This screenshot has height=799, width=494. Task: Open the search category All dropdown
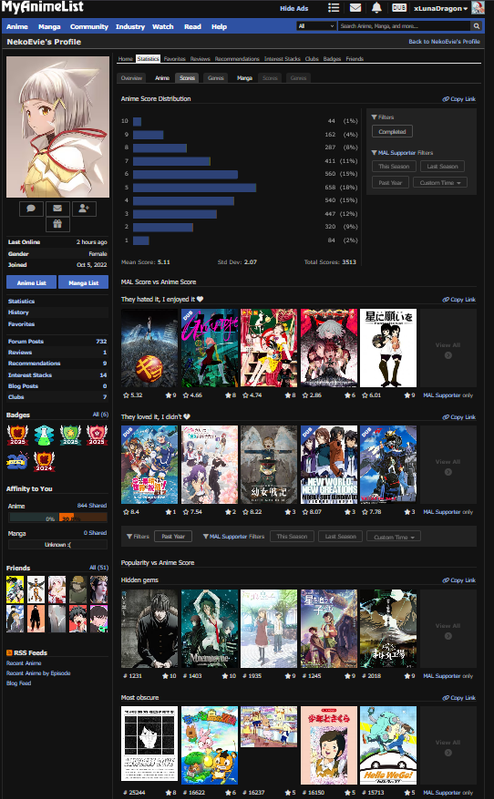click(316, 26)
